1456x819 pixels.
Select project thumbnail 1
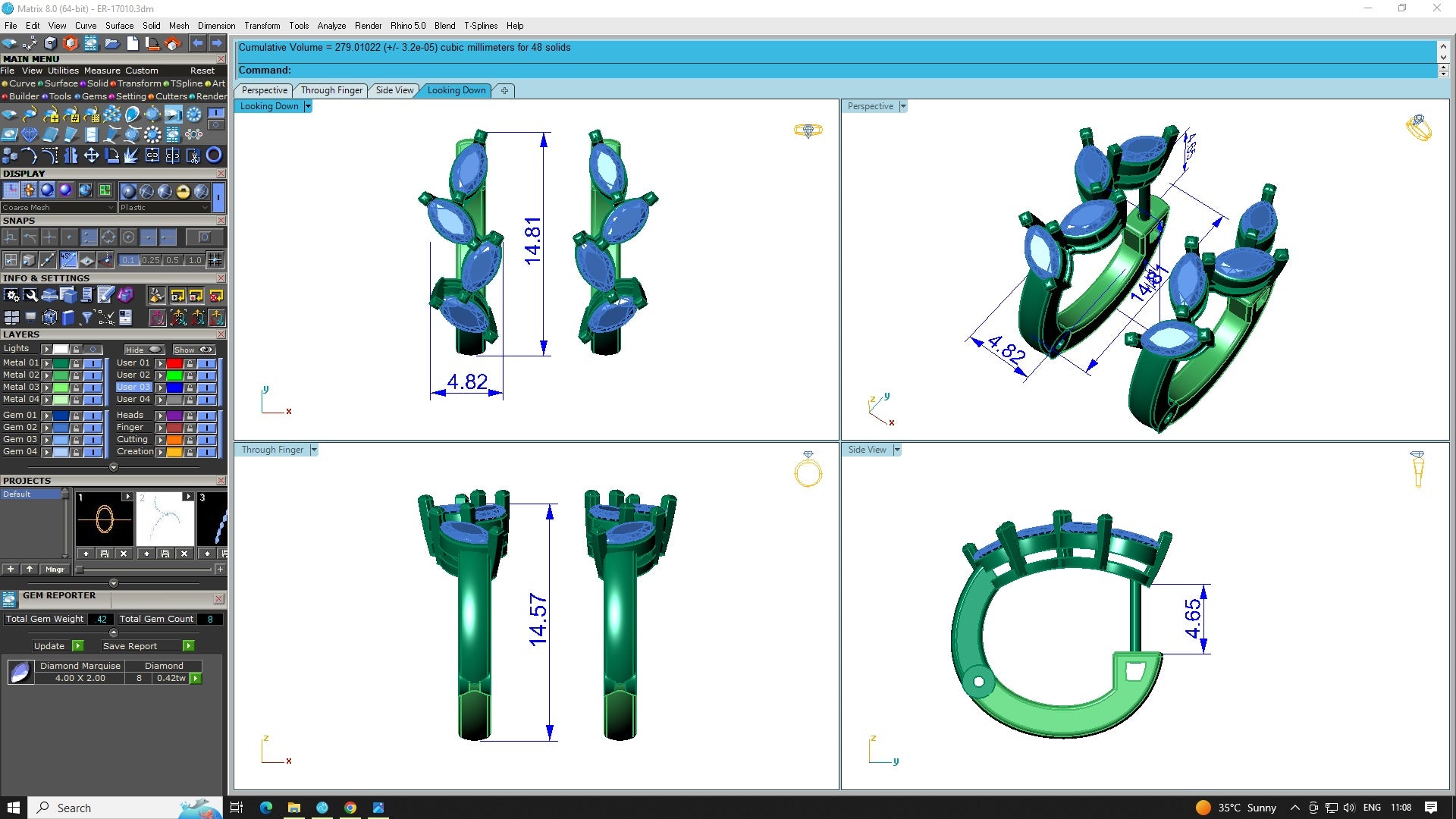(104, 519)
